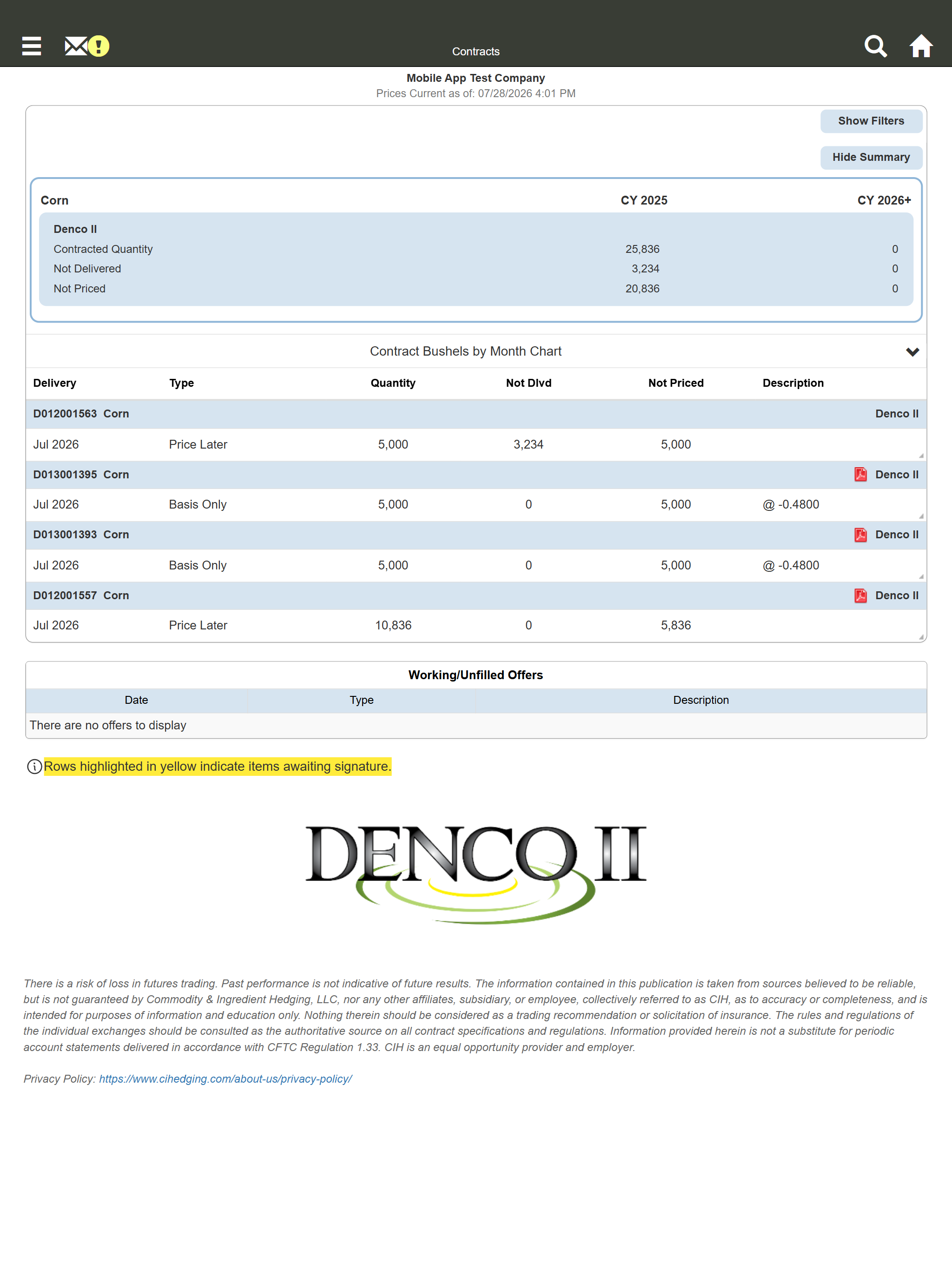Click the 10,836 quantity value
The image size is (952, 1270).
(x=393, y=625)
